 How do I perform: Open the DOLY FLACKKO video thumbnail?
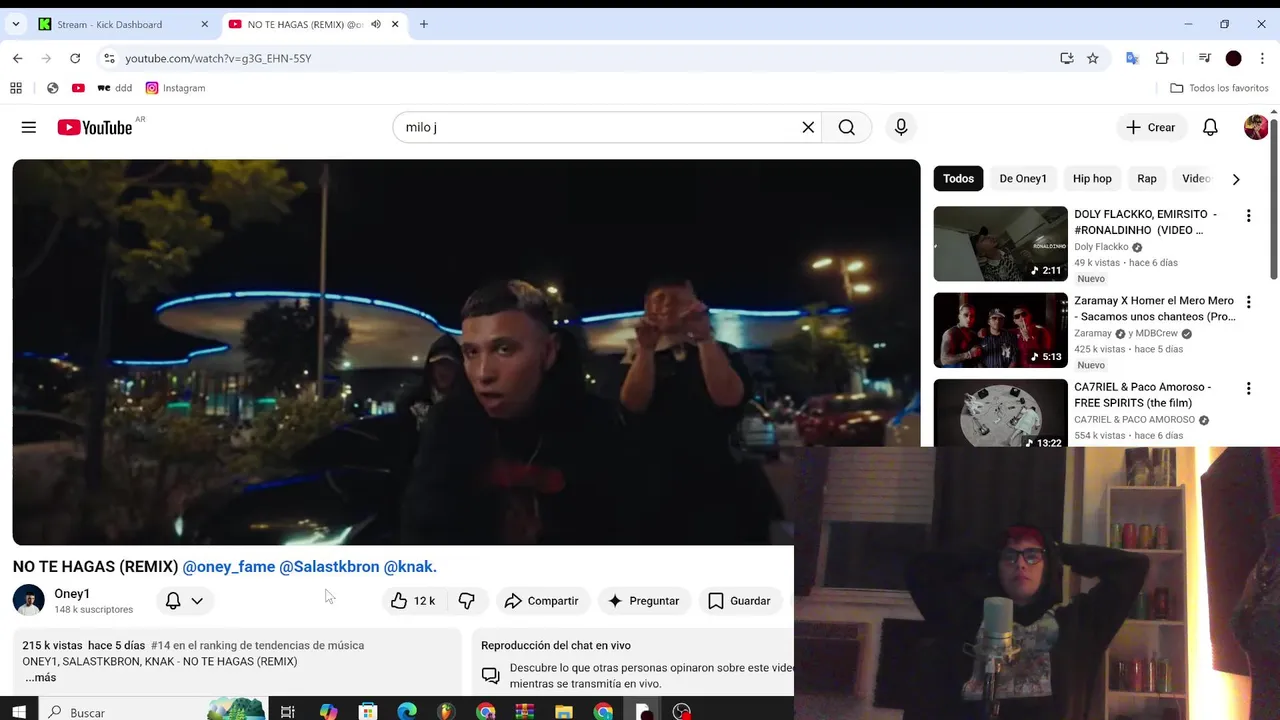click(x=1001, y=244)
